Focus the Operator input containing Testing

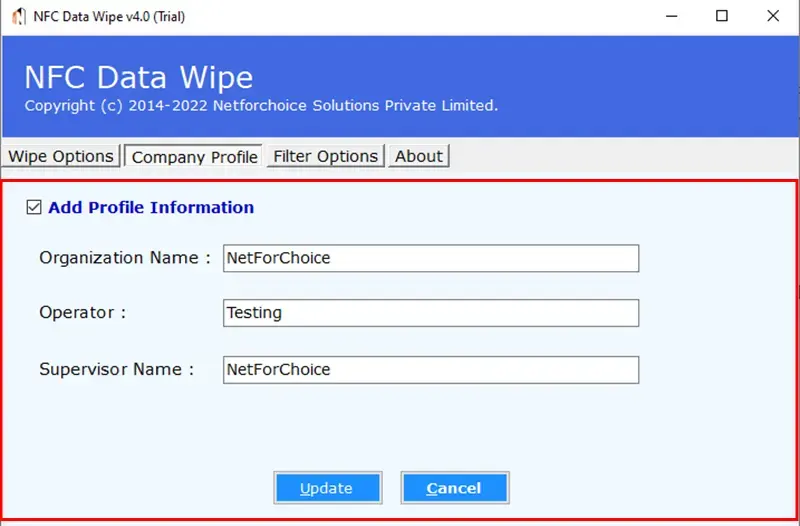coord(430,313)
